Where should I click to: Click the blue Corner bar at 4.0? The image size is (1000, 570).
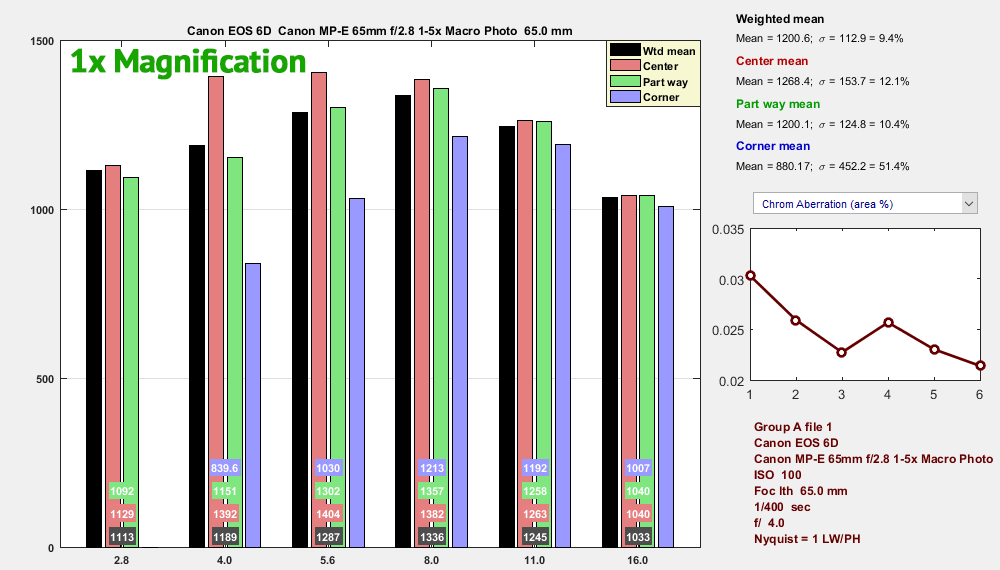tap(253, 405)
